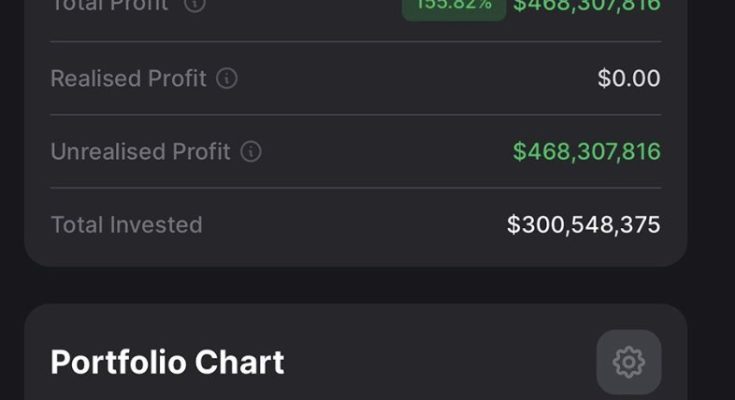This screenshot has width=735, height=400.
Task: Select the Total Invested label
Action: [x=126, y=225]
